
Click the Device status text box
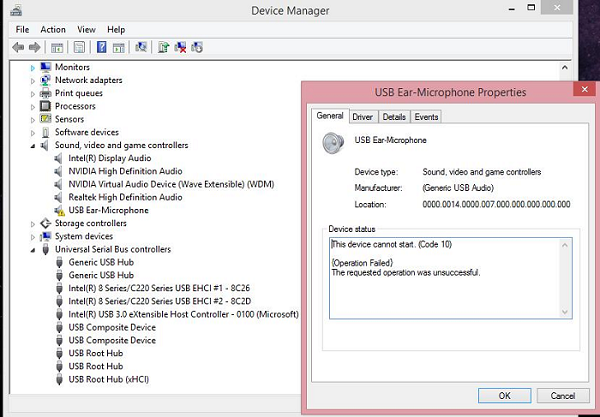coord(450,278)
